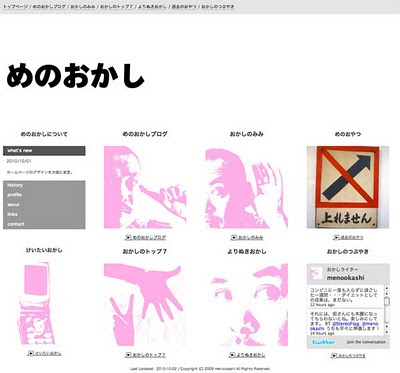Click the @StereoFlag mention in the tweet

(x=346, y=324)
